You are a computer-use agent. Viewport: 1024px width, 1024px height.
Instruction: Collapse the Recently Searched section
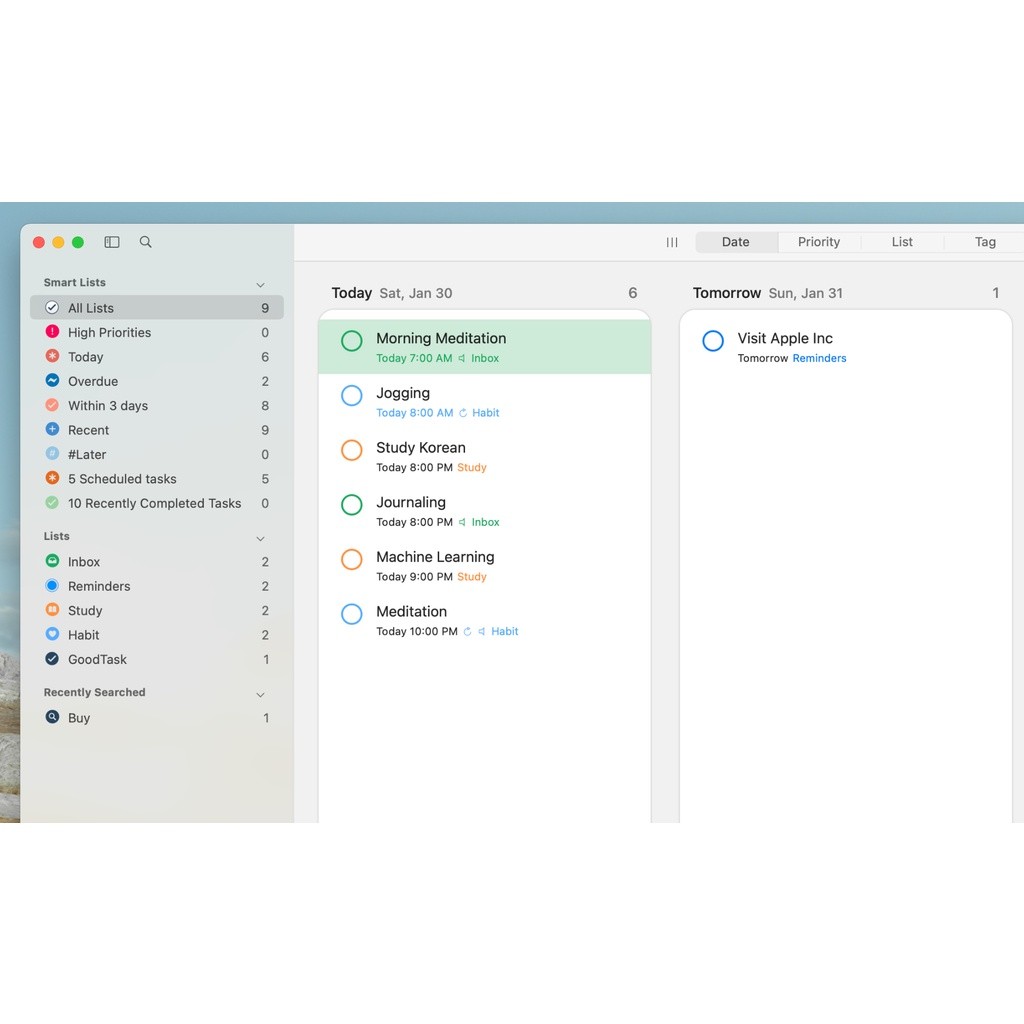click(x=261, y=694)
